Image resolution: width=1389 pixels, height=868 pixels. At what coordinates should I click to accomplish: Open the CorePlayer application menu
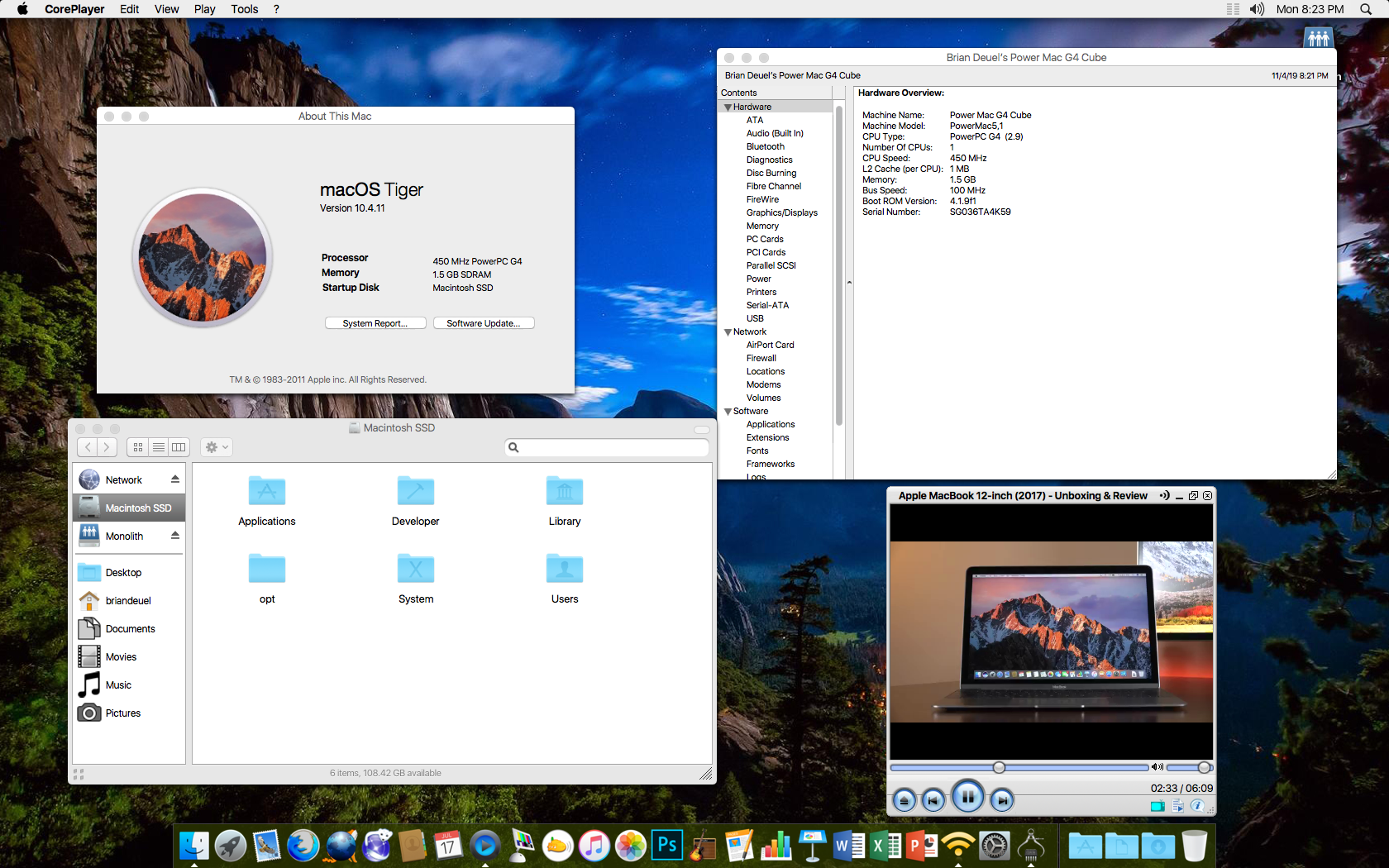(74, 9)
